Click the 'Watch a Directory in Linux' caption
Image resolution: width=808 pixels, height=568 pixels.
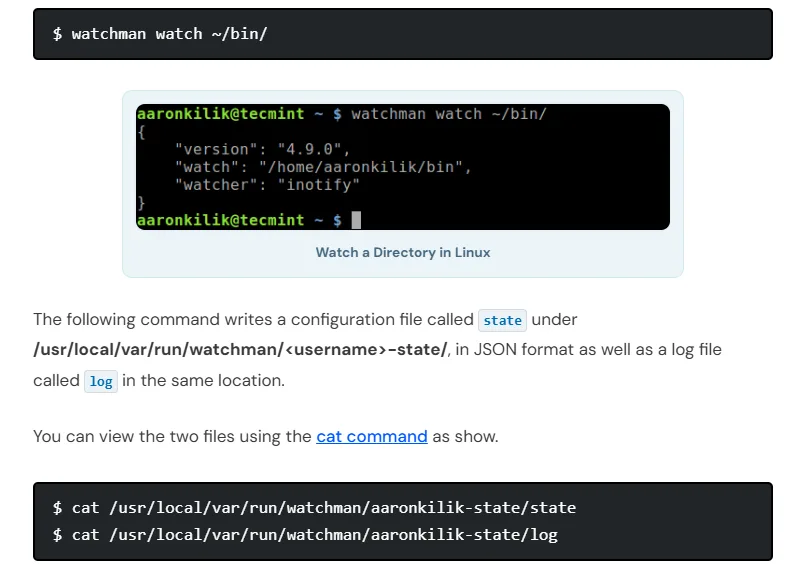pyautogui.click(x=403, y=253)
